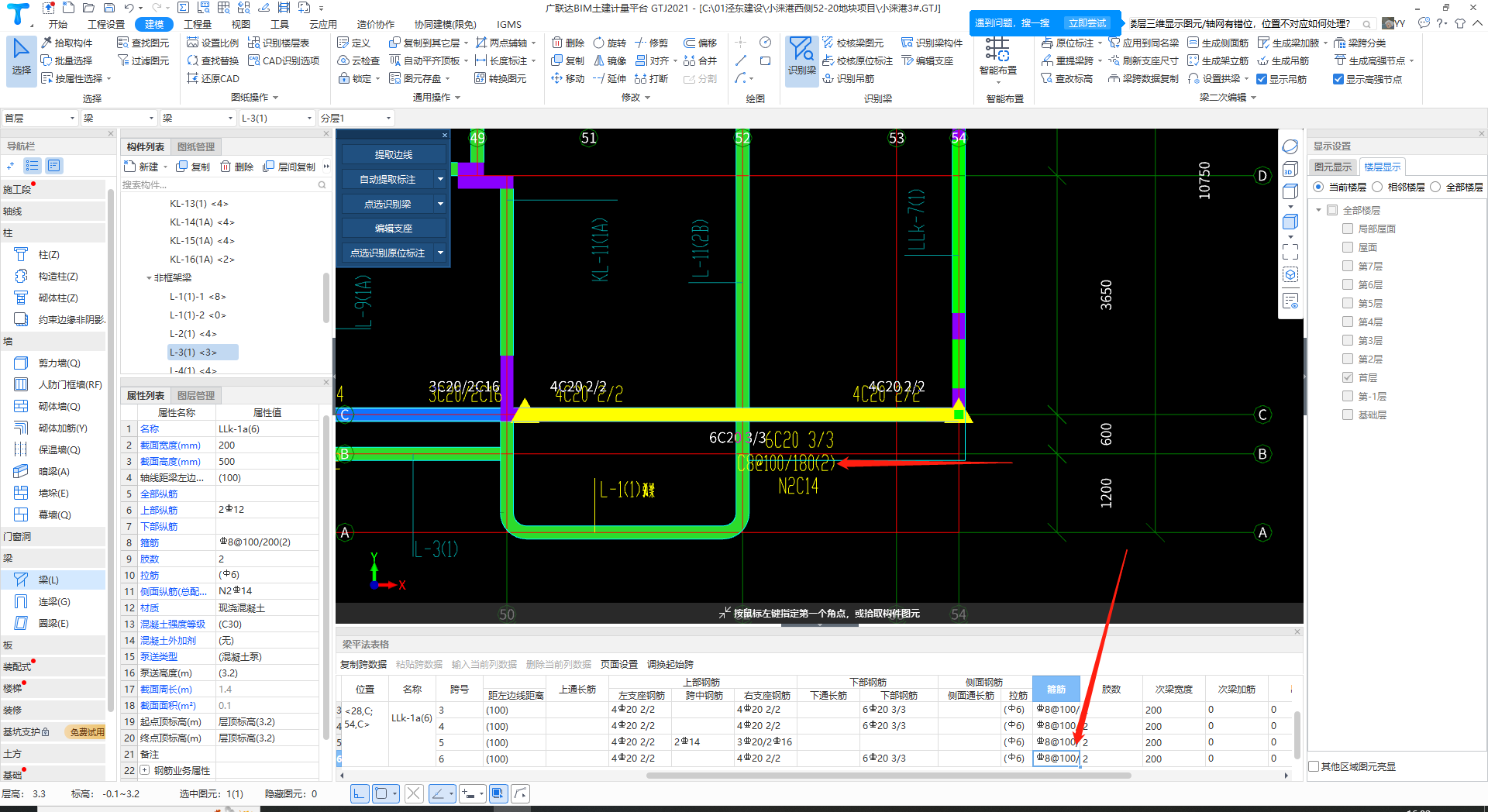1488x812 pixels.
Task: Click 编辑支座 in ribbon
Action: click(928, 60)
